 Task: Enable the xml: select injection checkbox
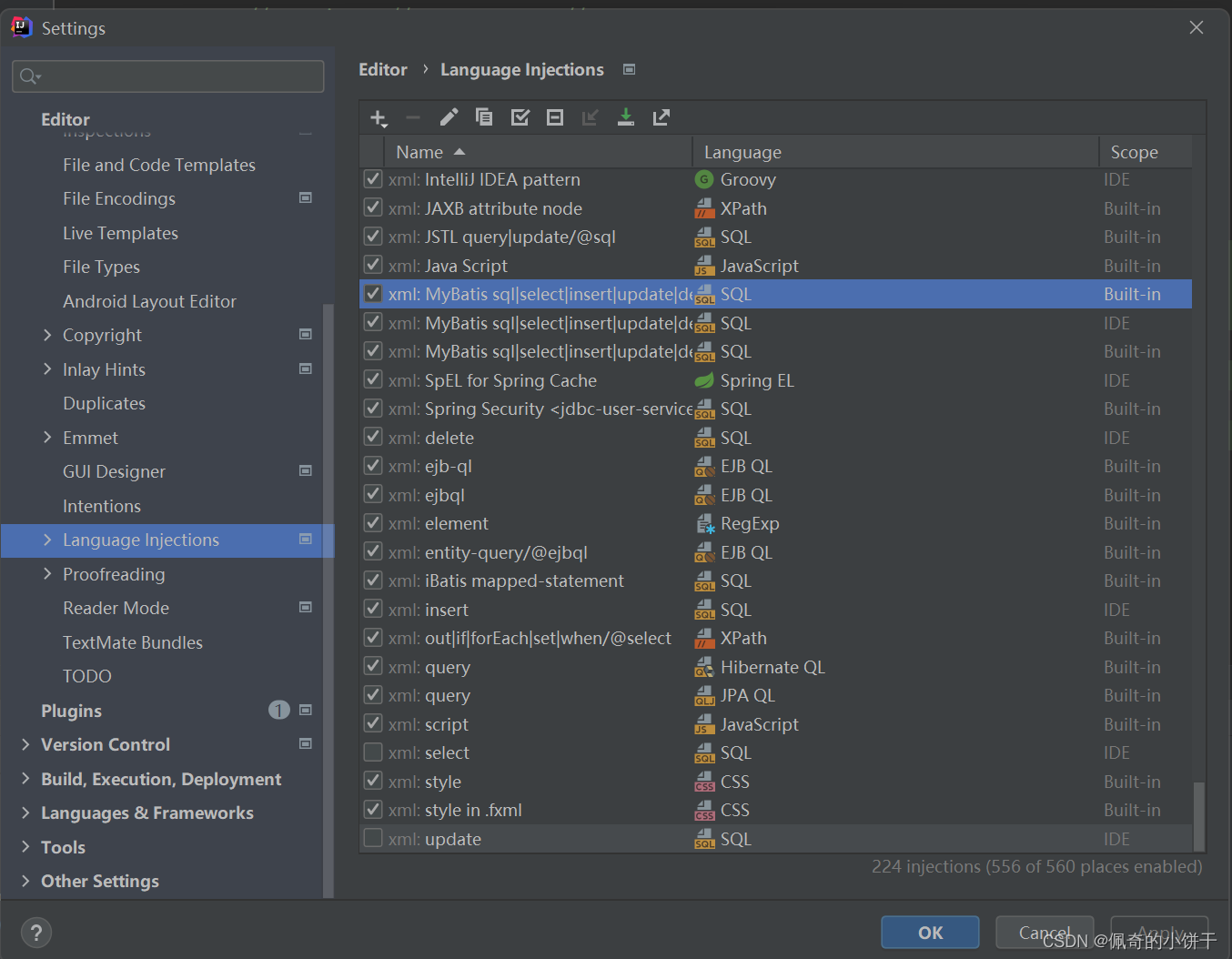(x=373, y=752)
